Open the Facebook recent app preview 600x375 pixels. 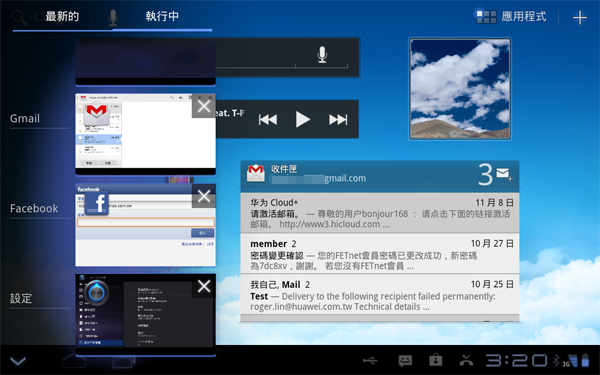pyautogui.click(x=145, y=225)
